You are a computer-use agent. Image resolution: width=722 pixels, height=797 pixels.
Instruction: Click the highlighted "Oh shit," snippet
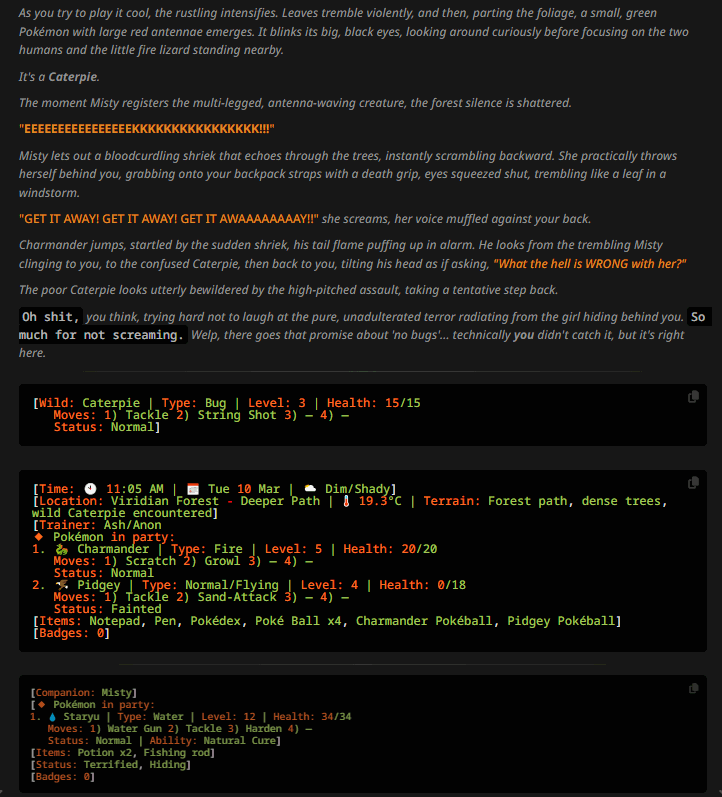point(50,317)
